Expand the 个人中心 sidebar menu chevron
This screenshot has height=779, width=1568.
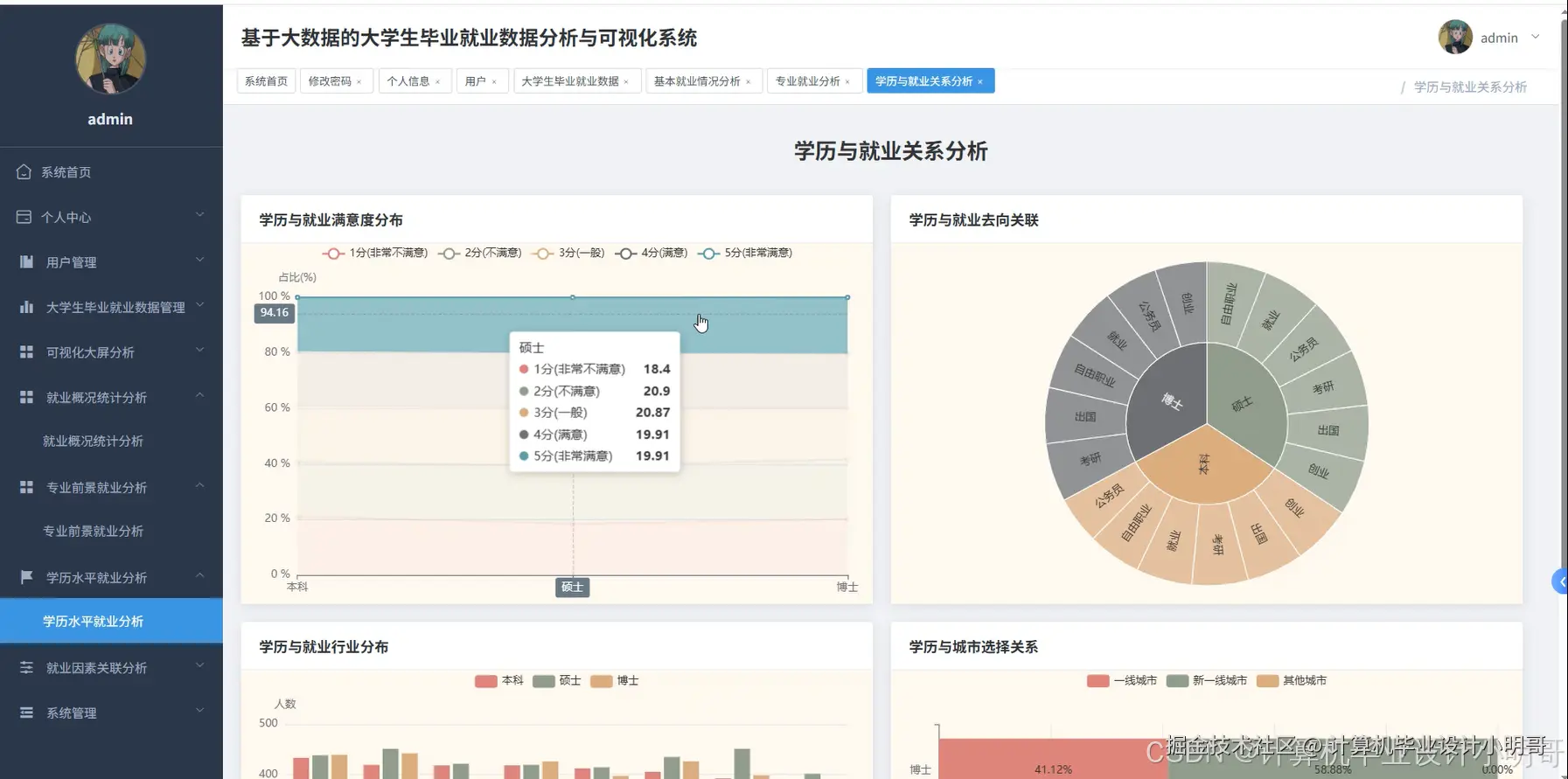click(x=199, y=214)
